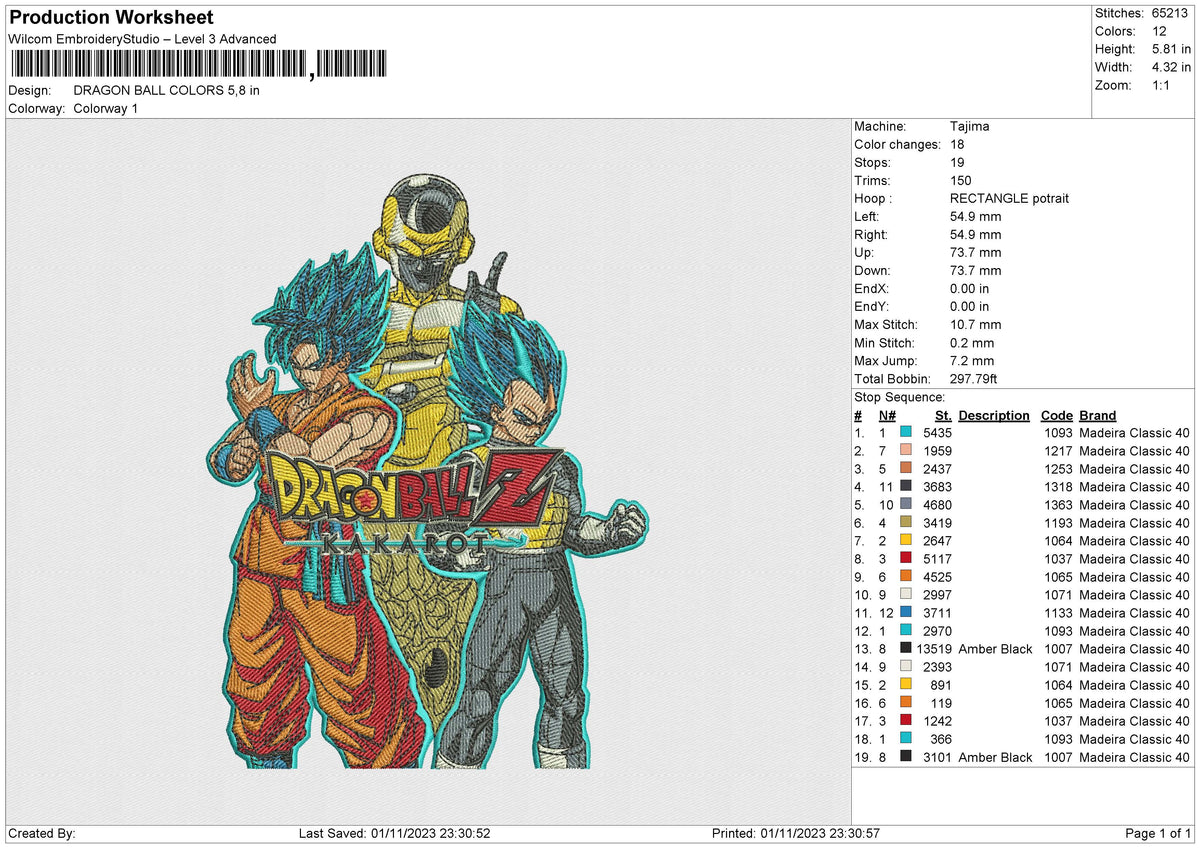Click the 'Brand' column header
This screenshot has height=848, width=1200.
point(1098,415)
